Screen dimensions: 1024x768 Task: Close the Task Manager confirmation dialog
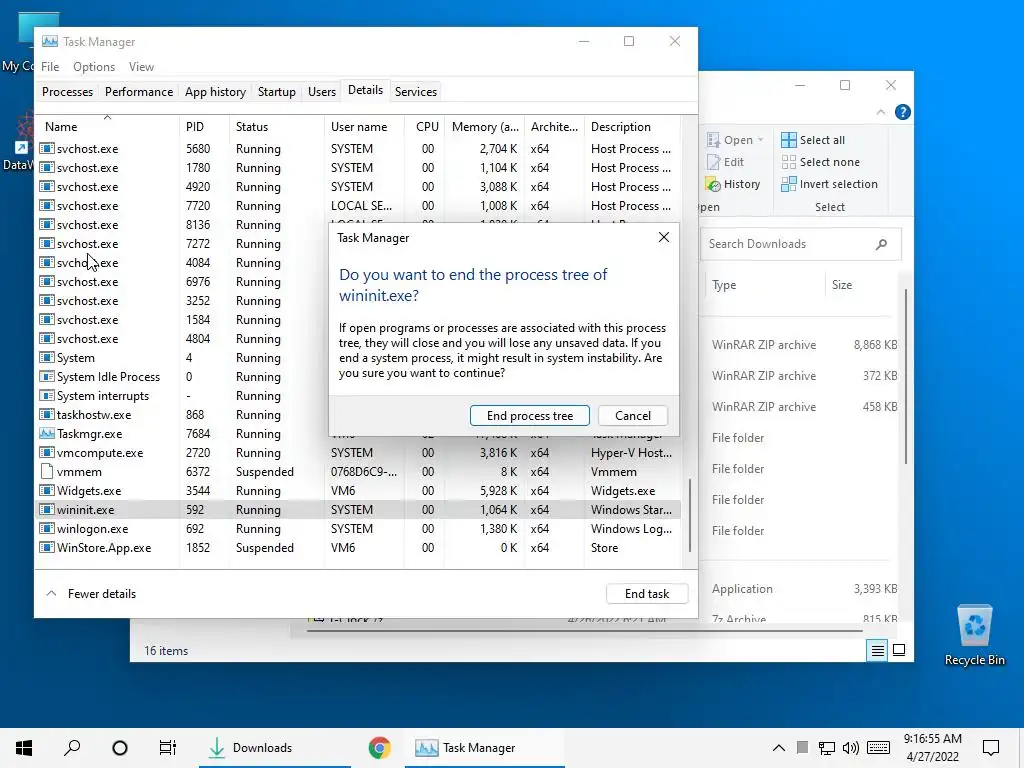[664, 237]
